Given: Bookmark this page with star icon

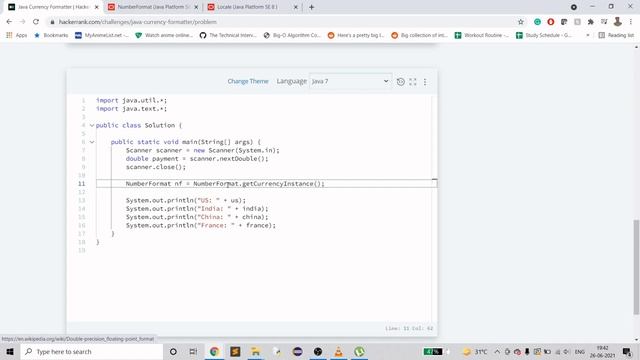Looking at the screenshot, I should (x=520, y=22).
